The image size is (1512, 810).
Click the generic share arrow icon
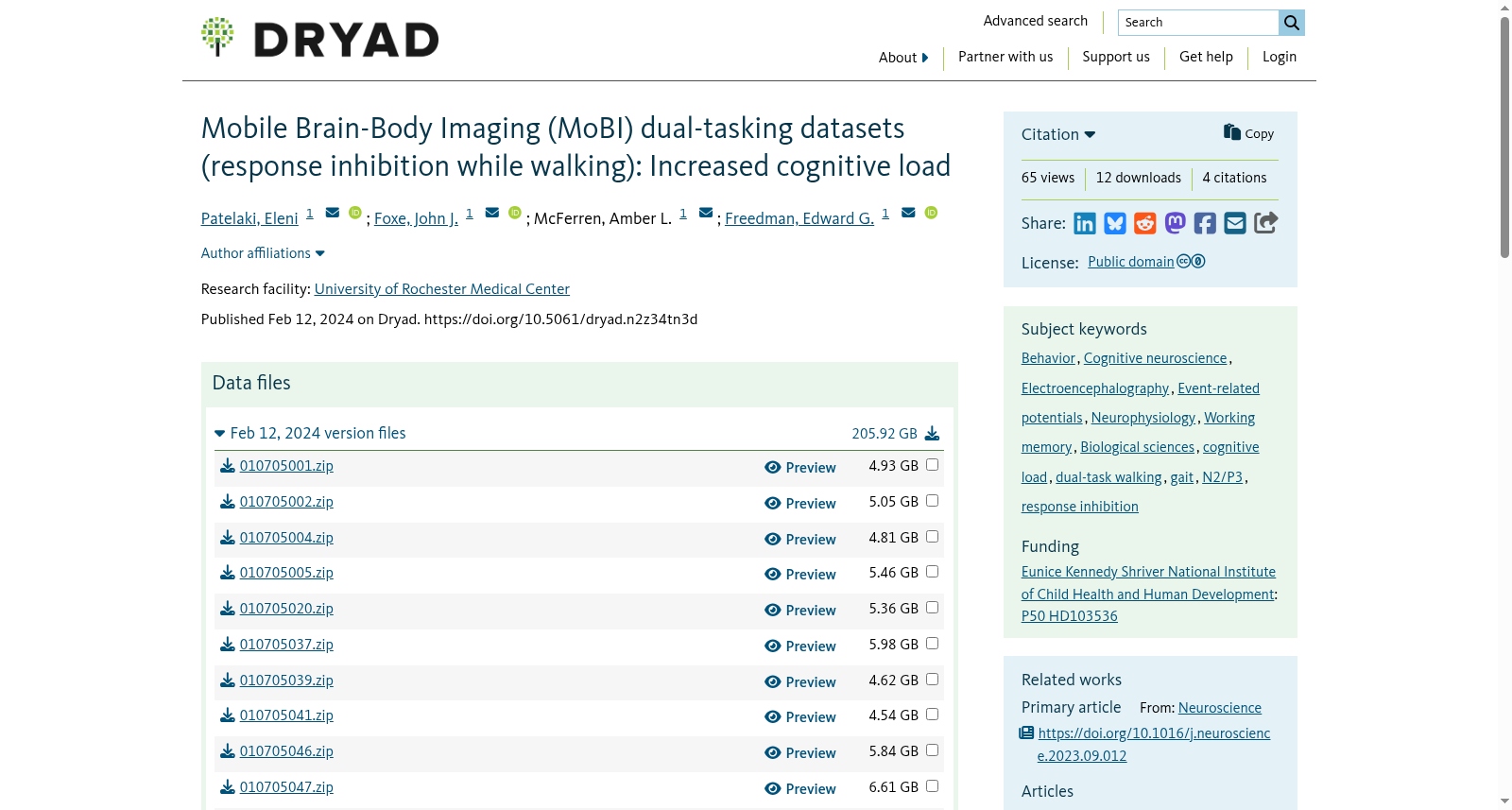[x=1265, y=222]
